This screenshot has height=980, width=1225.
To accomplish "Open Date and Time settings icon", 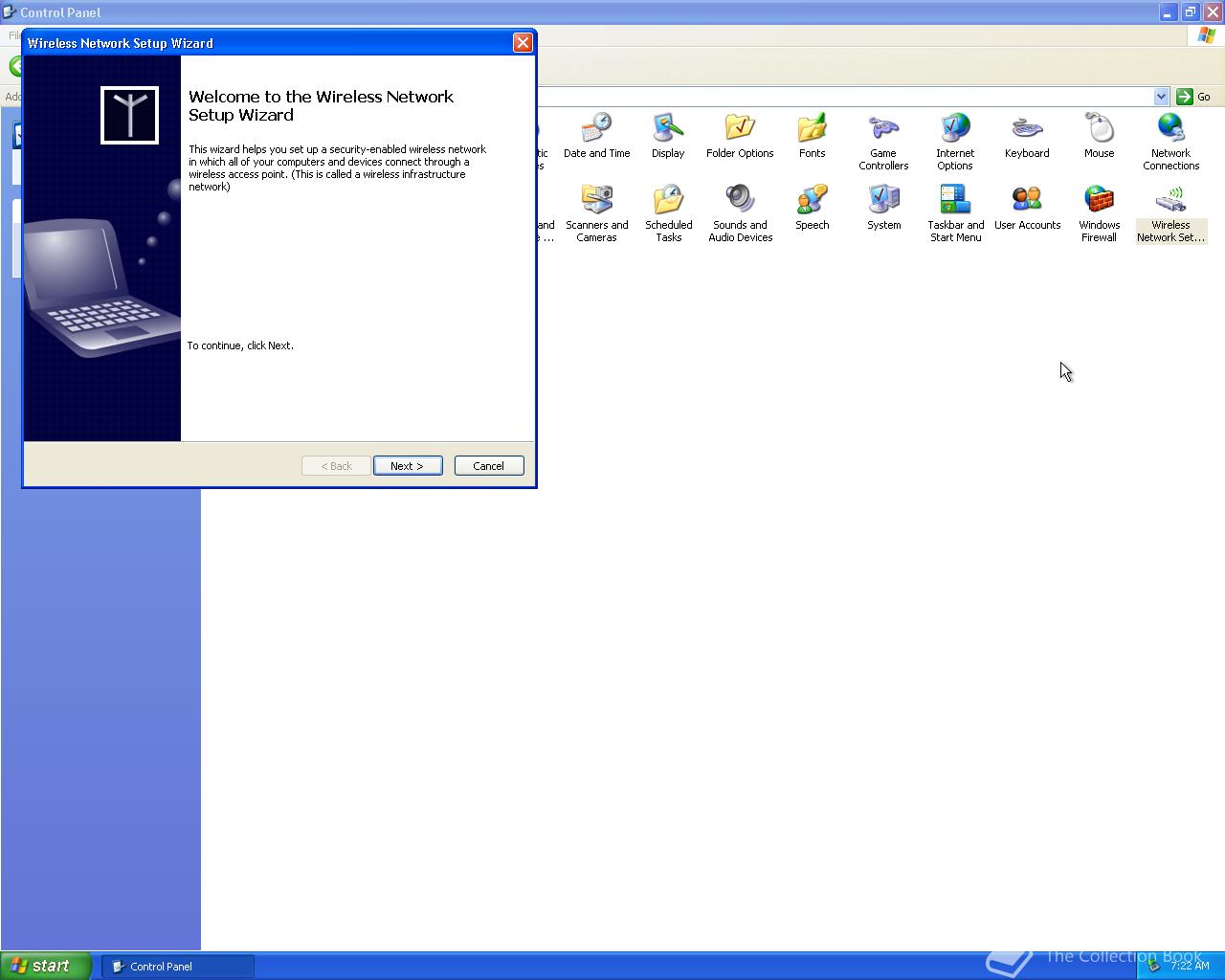I will [x=596, y=135].
